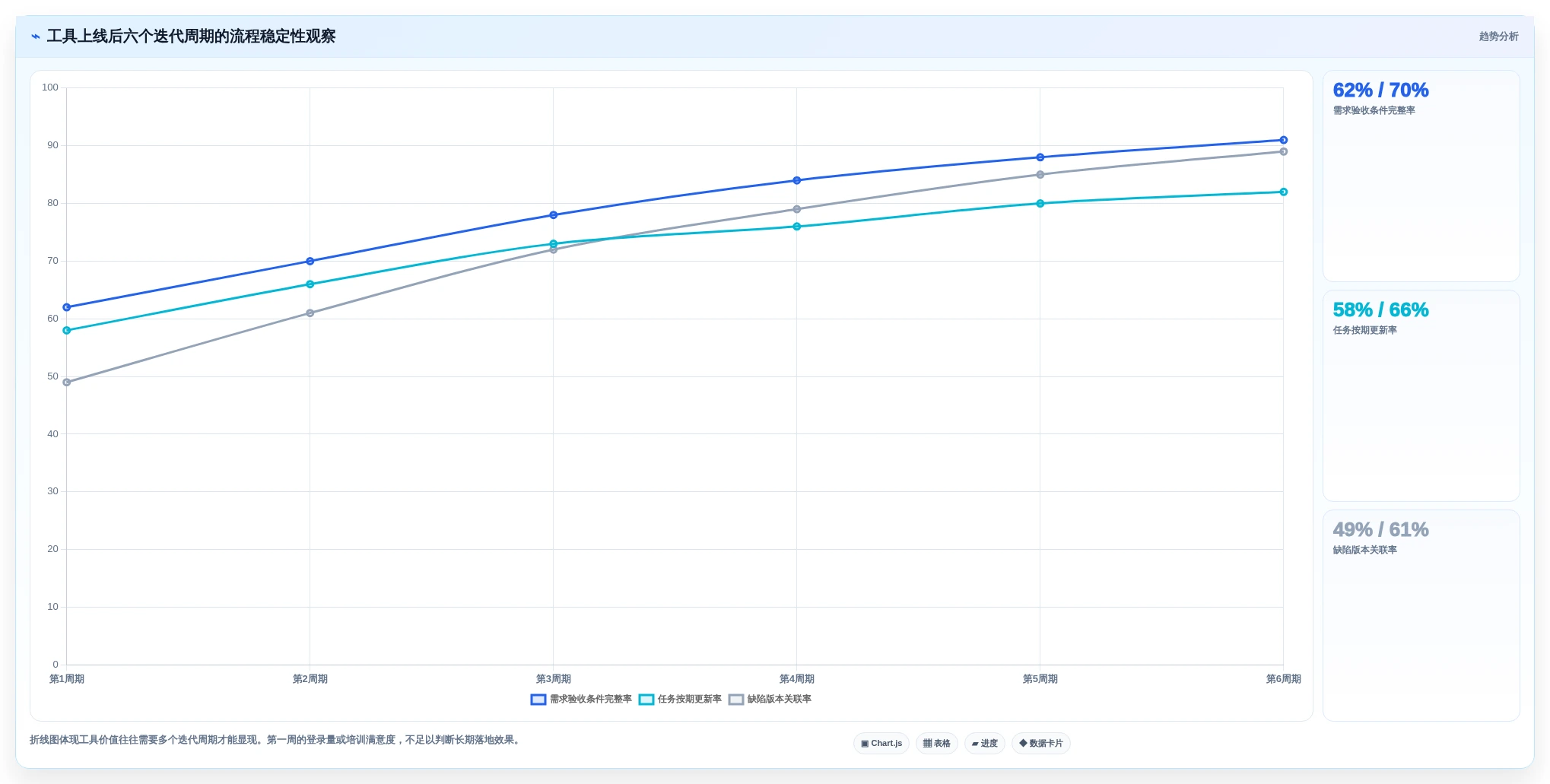Click the 缺陷版本关联率 card caption
This screenshot has width=1550, height=784.
1365,551
